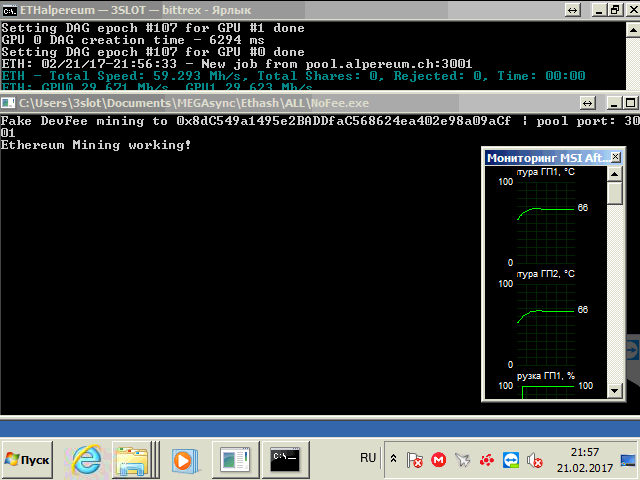Click the TeamViewer side panel arrow
The width and height of the screenshot is (640, 480).
coord(633,350)
